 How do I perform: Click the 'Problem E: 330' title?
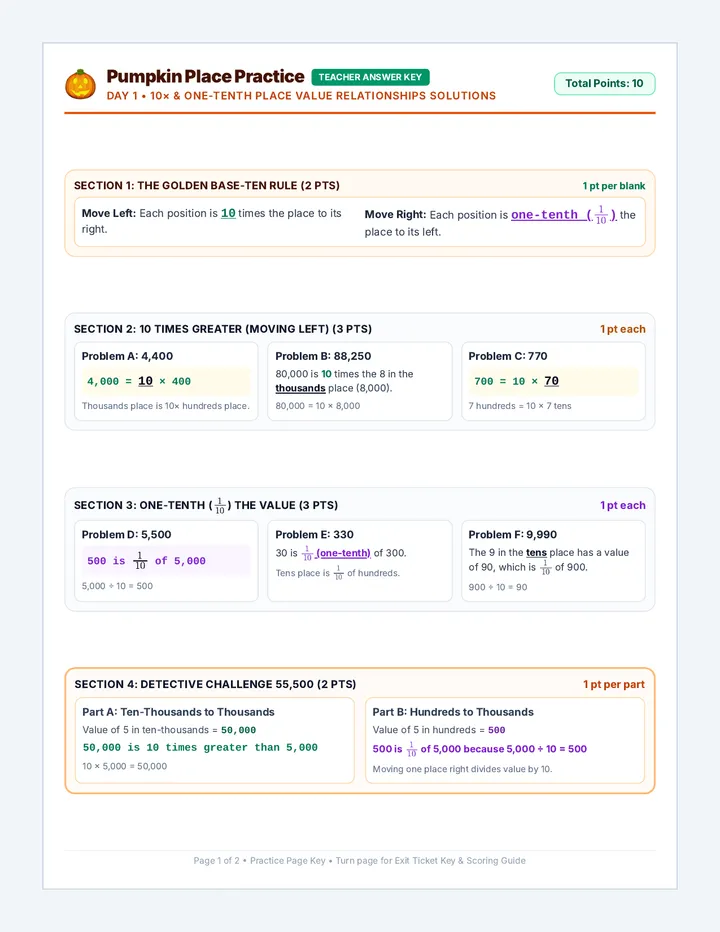tap(315, 534)
